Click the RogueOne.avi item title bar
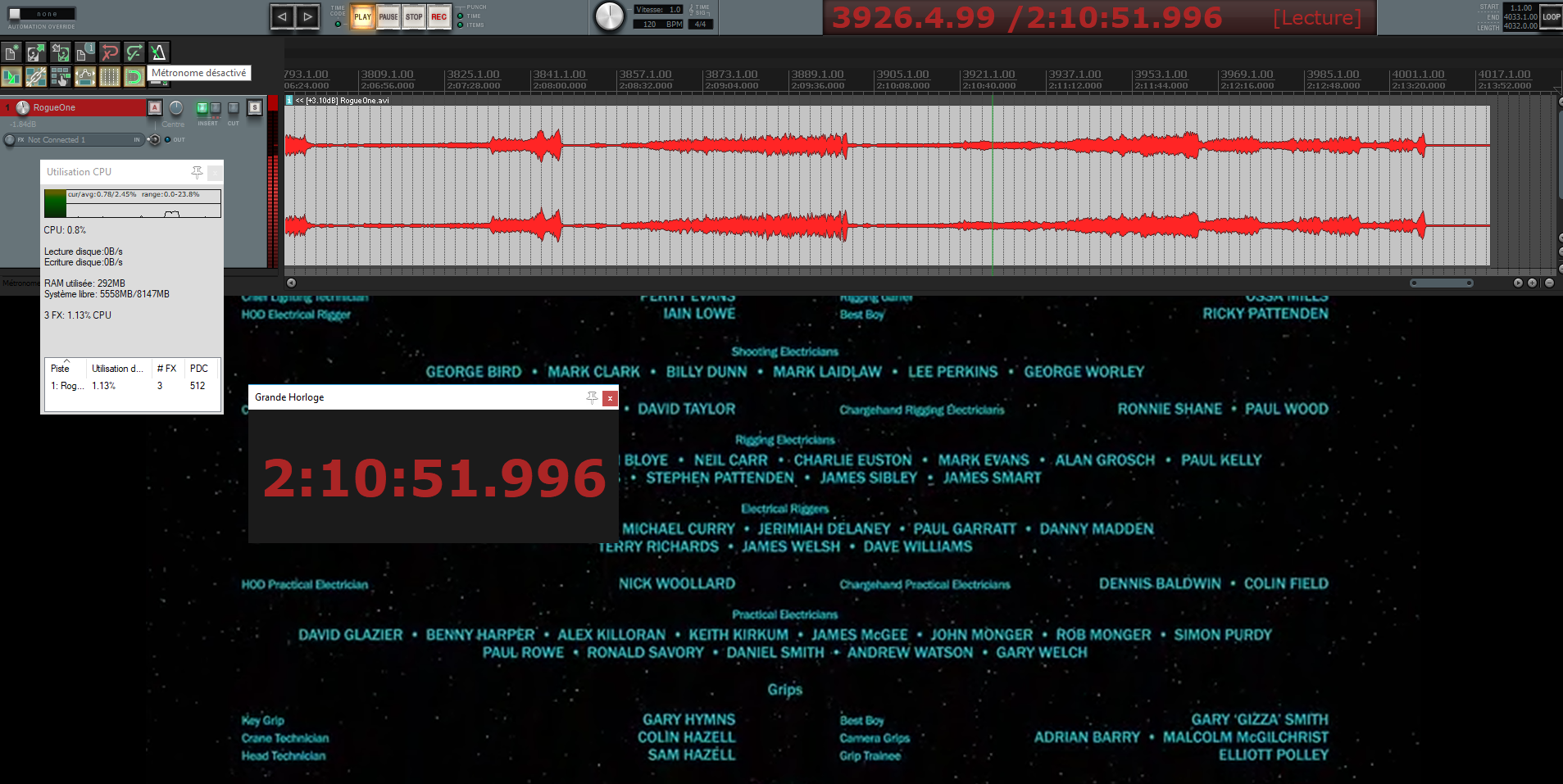The width and height of the screenshot is (1563, 784). coord(887,101)
